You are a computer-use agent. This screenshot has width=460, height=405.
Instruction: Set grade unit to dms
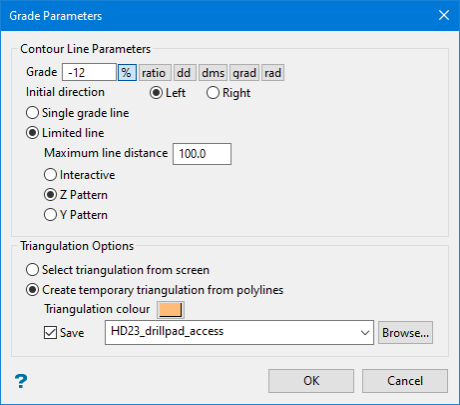213,73
